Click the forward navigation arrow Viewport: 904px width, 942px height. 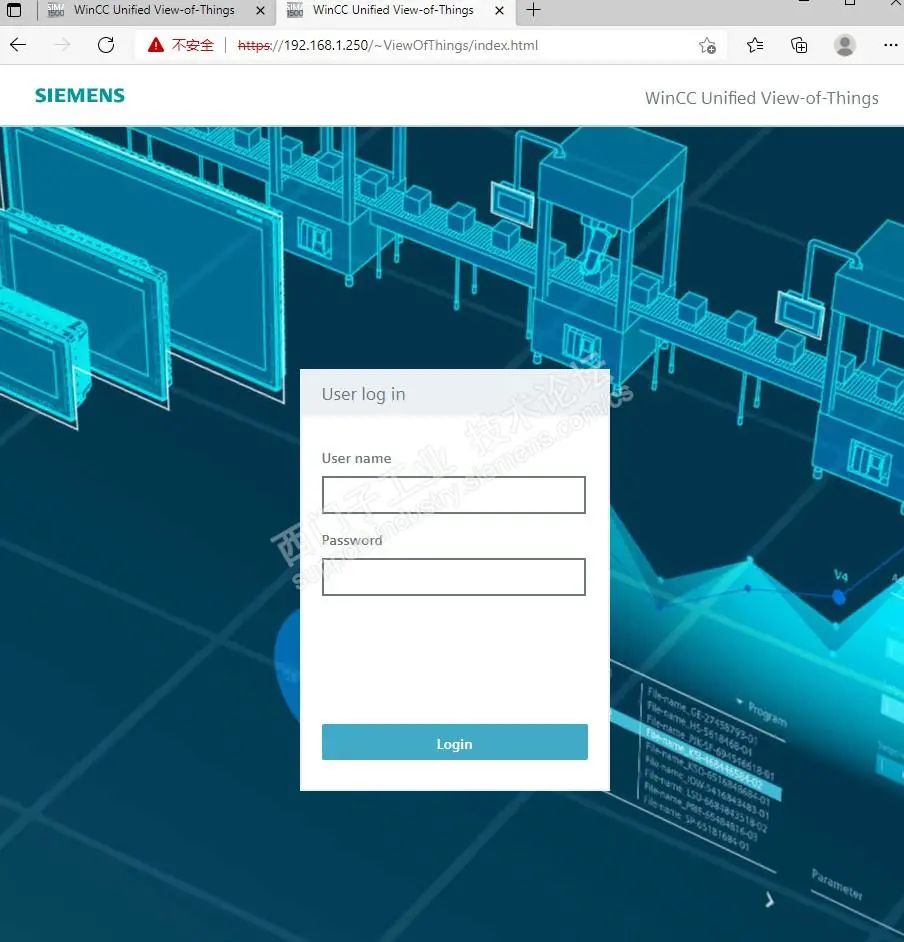tap(62, 45)
